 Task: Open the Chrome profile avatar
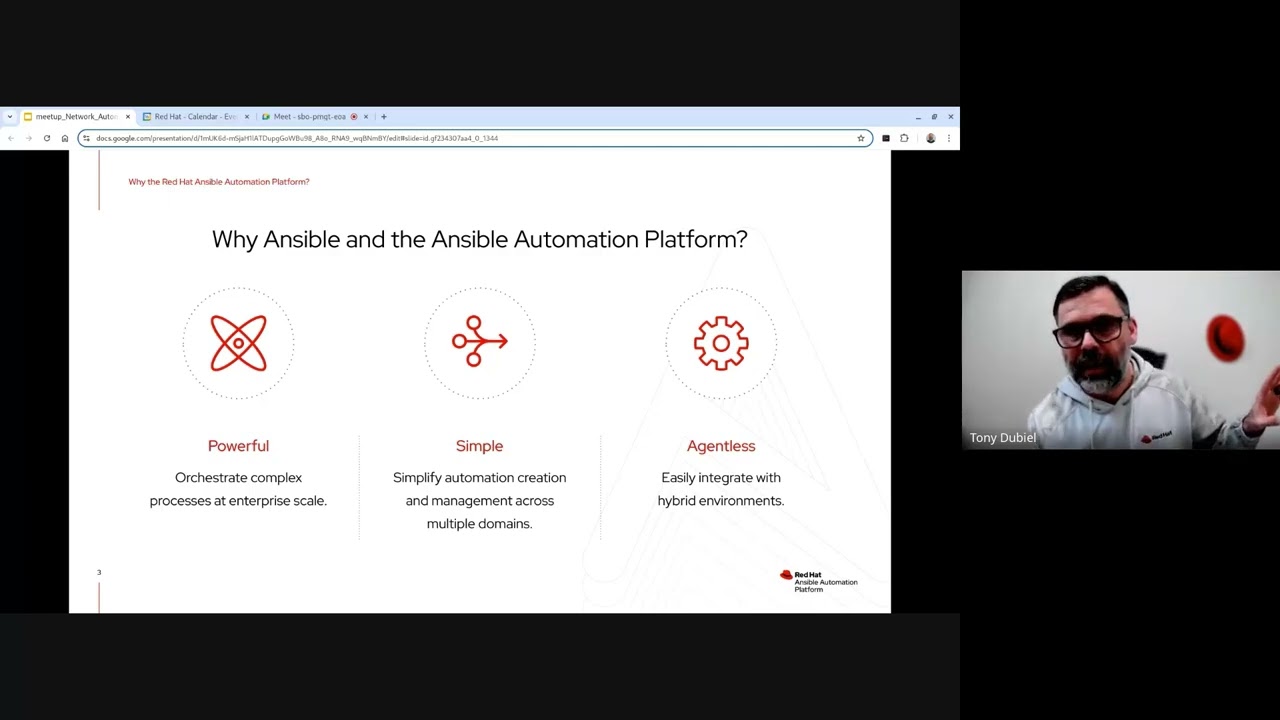(x=931, y=138)
